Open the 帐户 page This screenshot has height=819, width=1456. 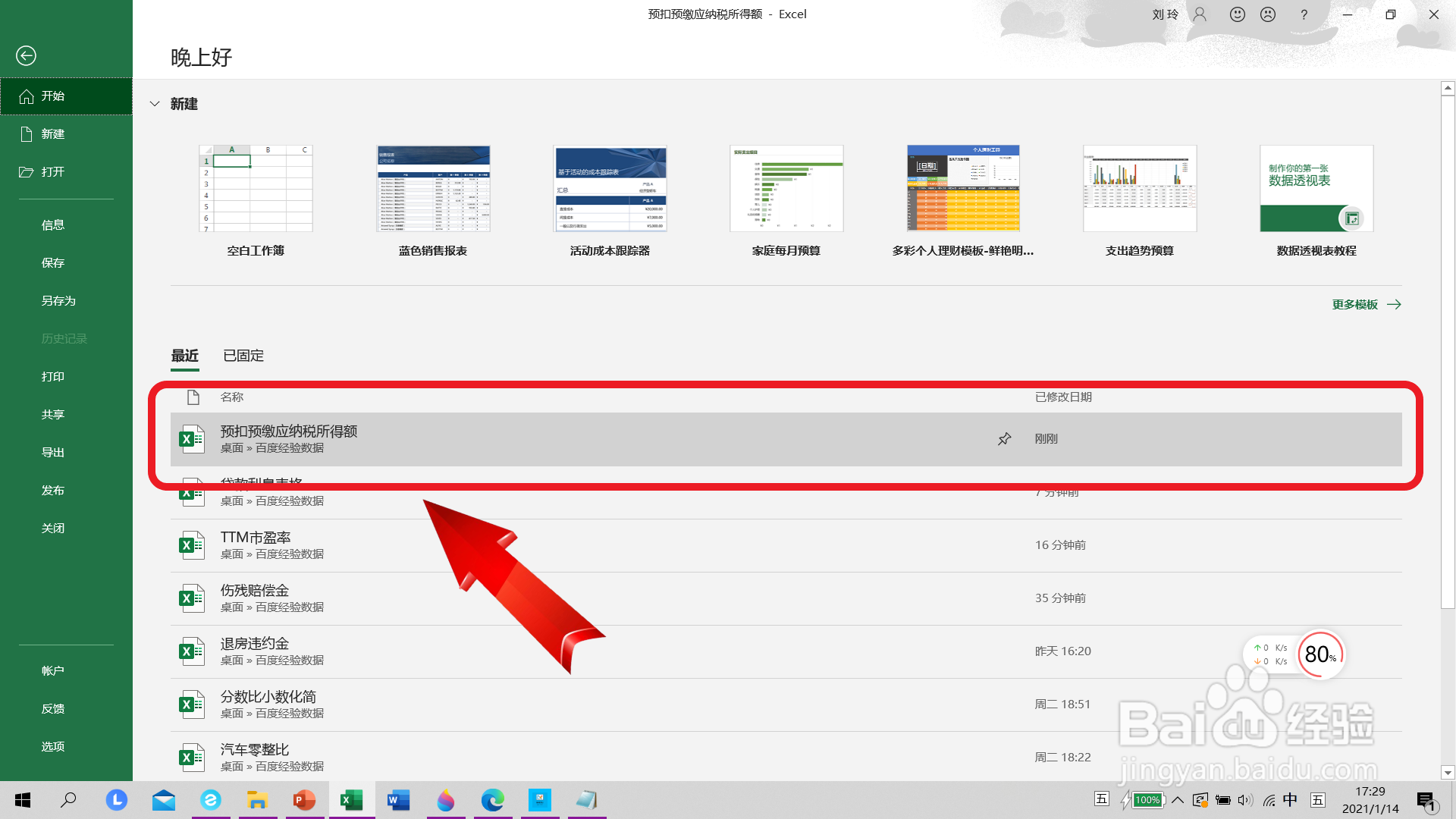click(66, 671)
